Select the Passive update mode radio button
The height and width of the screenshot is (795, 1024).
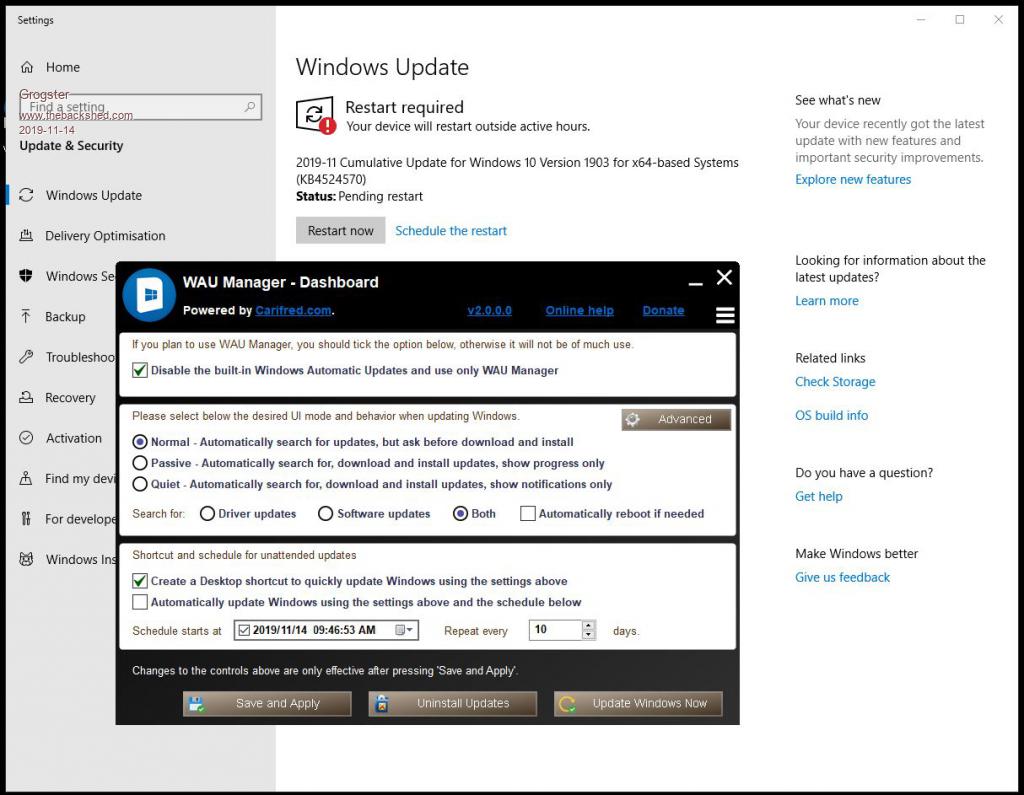140,463
